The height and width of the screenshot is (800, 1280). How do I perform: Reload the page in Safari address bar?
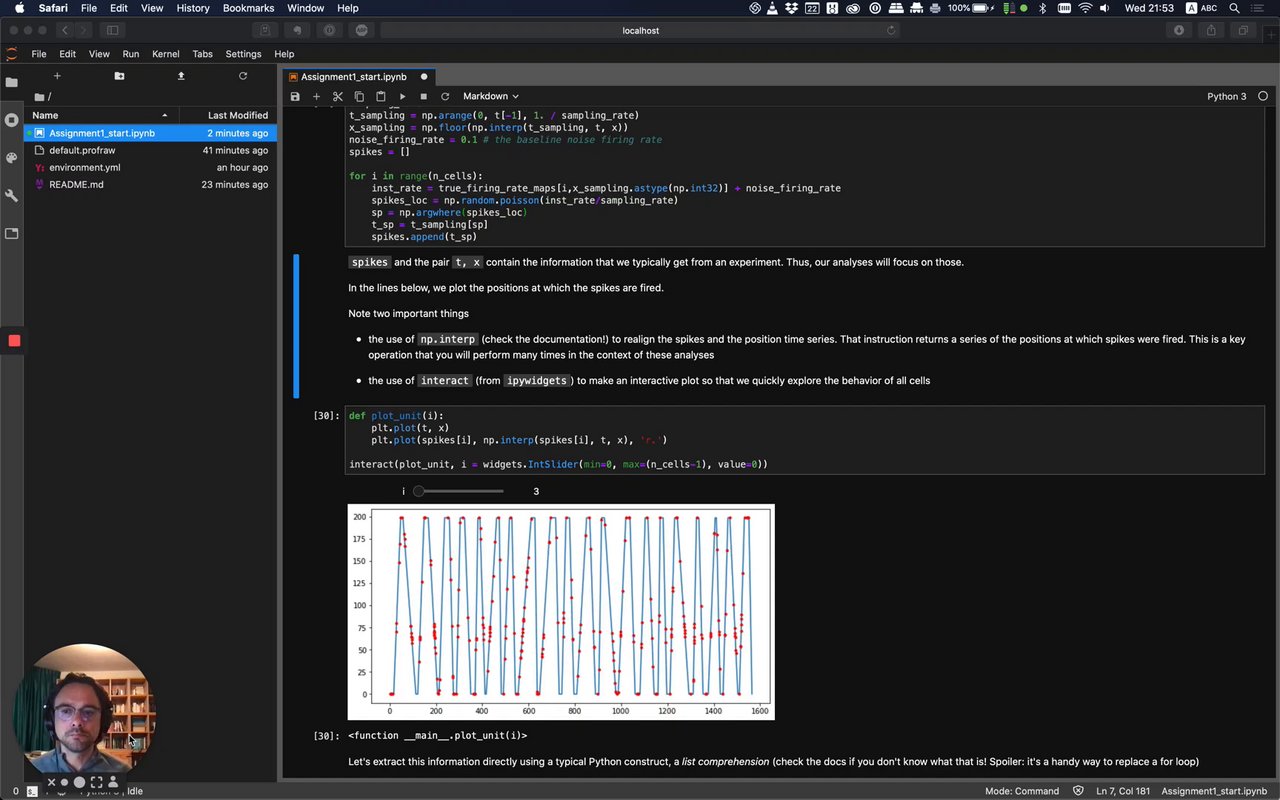(x=891, y=30)
